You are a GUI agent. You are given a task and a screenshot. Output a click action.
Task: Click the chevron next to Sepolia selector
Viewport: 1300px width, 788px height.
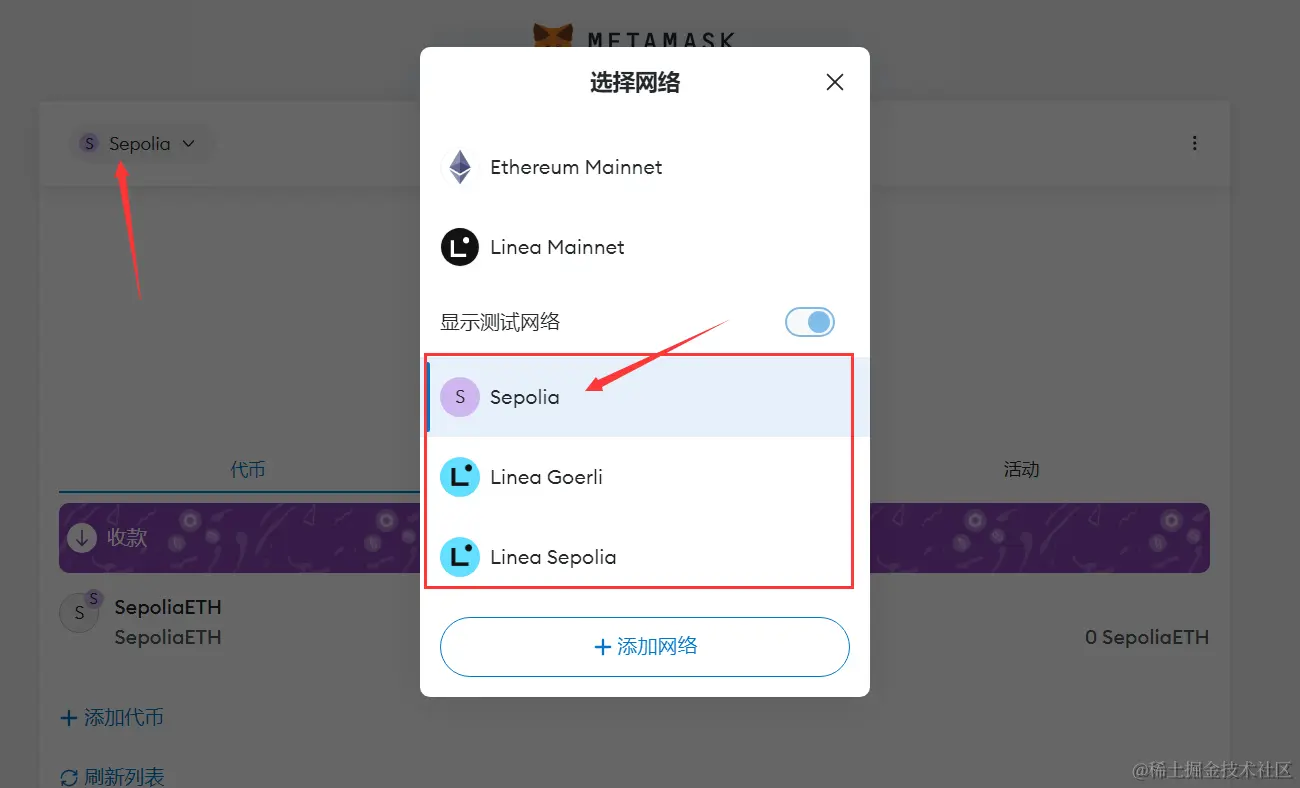(x=188, y=144)
